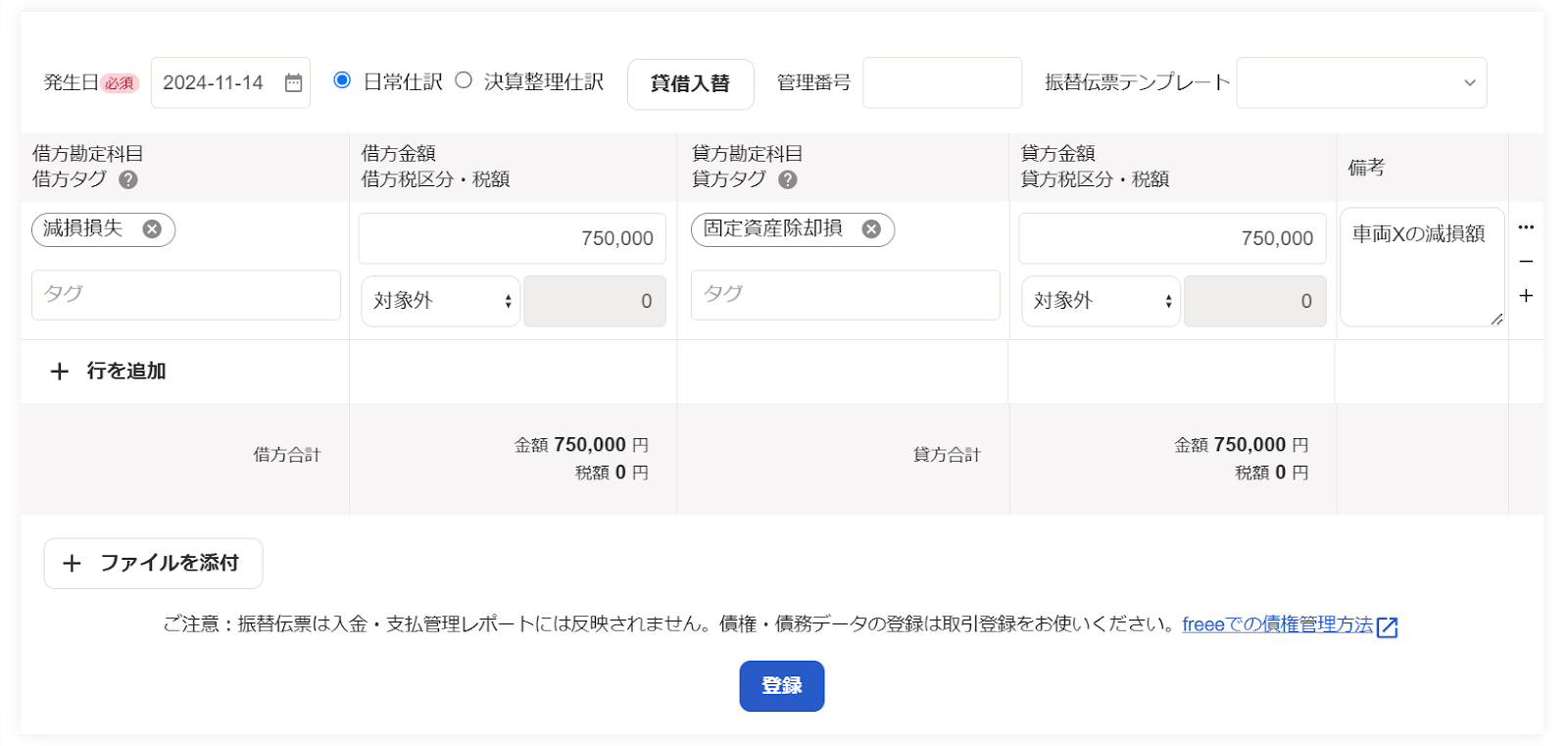This screenshot has height=746, width=1568.
Task: Click the blue 登録 button
Action: [x=782, y=686]
